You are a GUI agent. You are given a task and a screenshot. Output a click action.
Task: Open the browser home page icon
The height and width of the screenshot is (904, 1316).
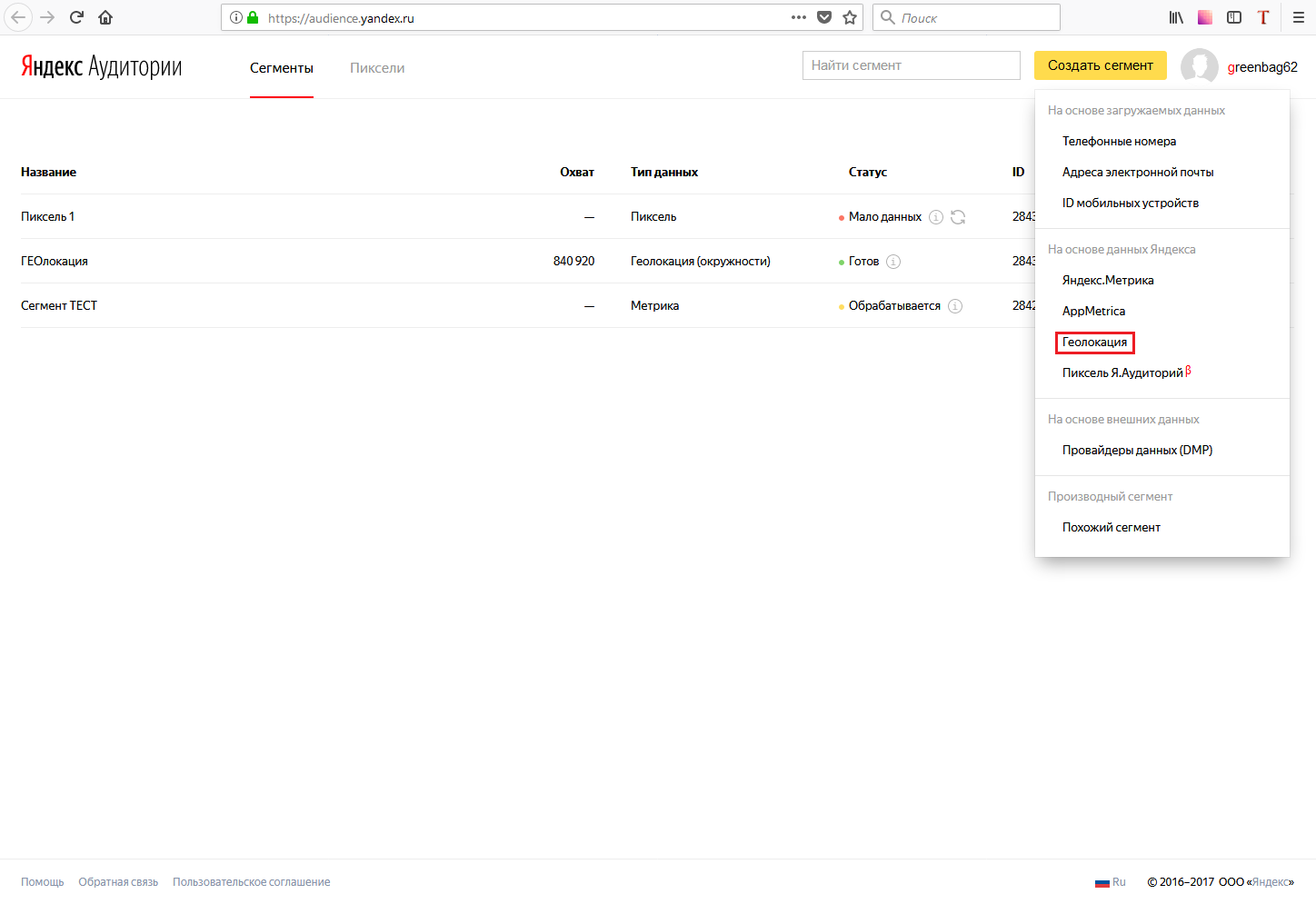(105, 17)
